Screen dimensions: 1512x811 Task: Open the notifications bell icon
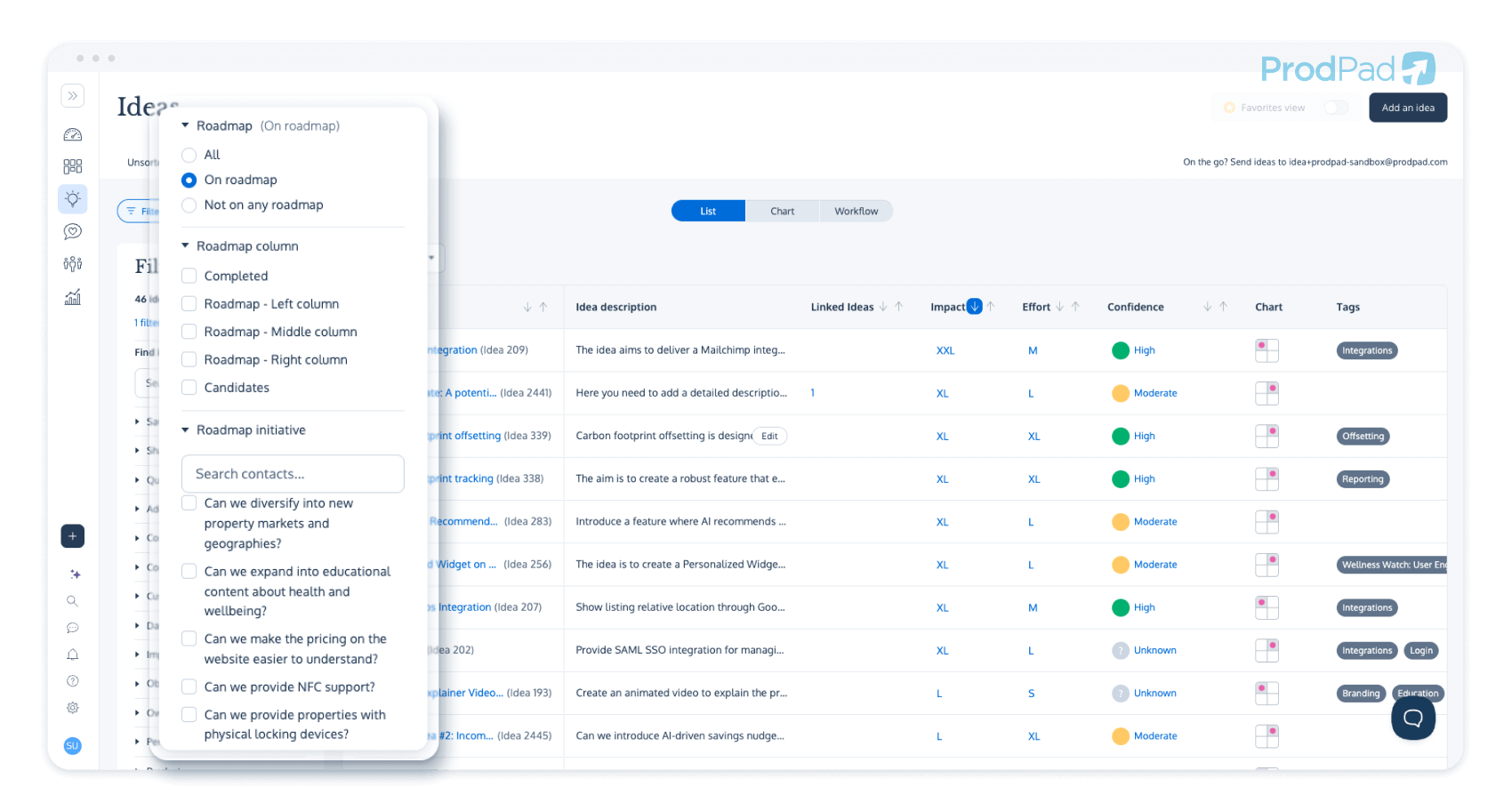point(73,654)
